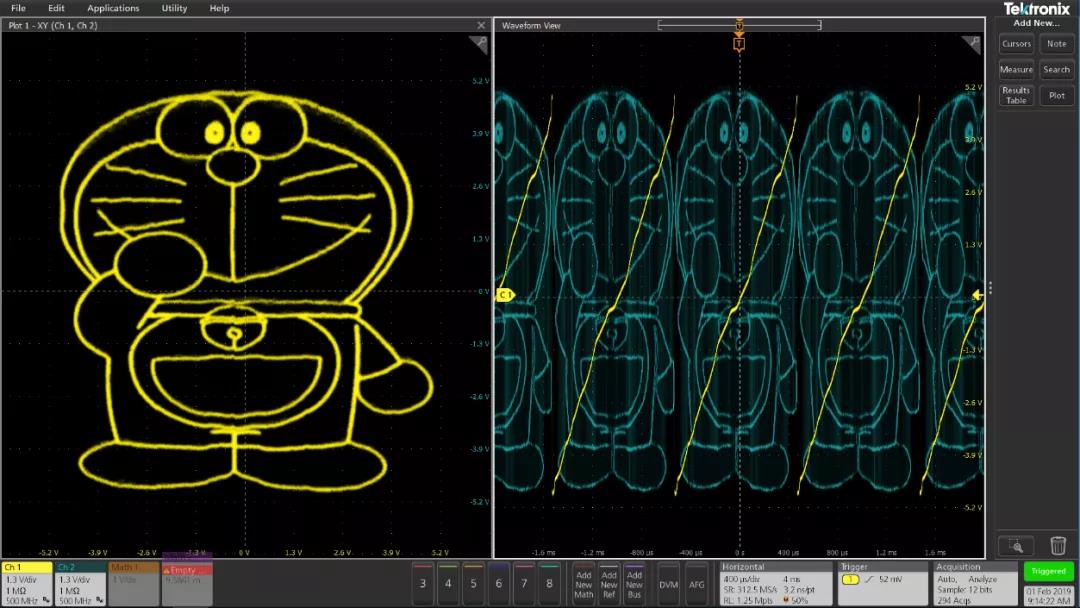
Task: Open the Applications menu
Action: pos(113,8)
